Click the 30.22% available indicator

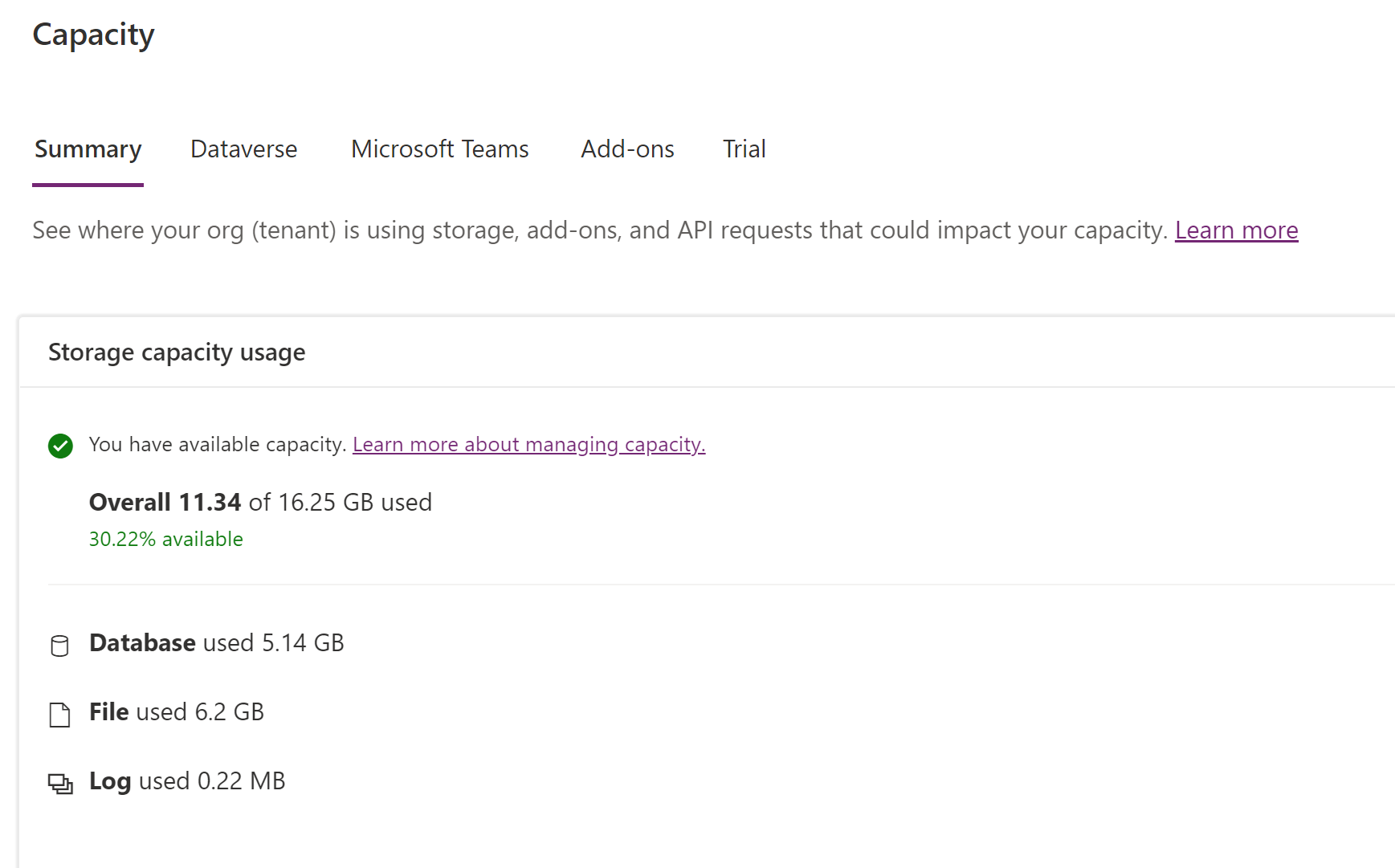click(165, 539)
